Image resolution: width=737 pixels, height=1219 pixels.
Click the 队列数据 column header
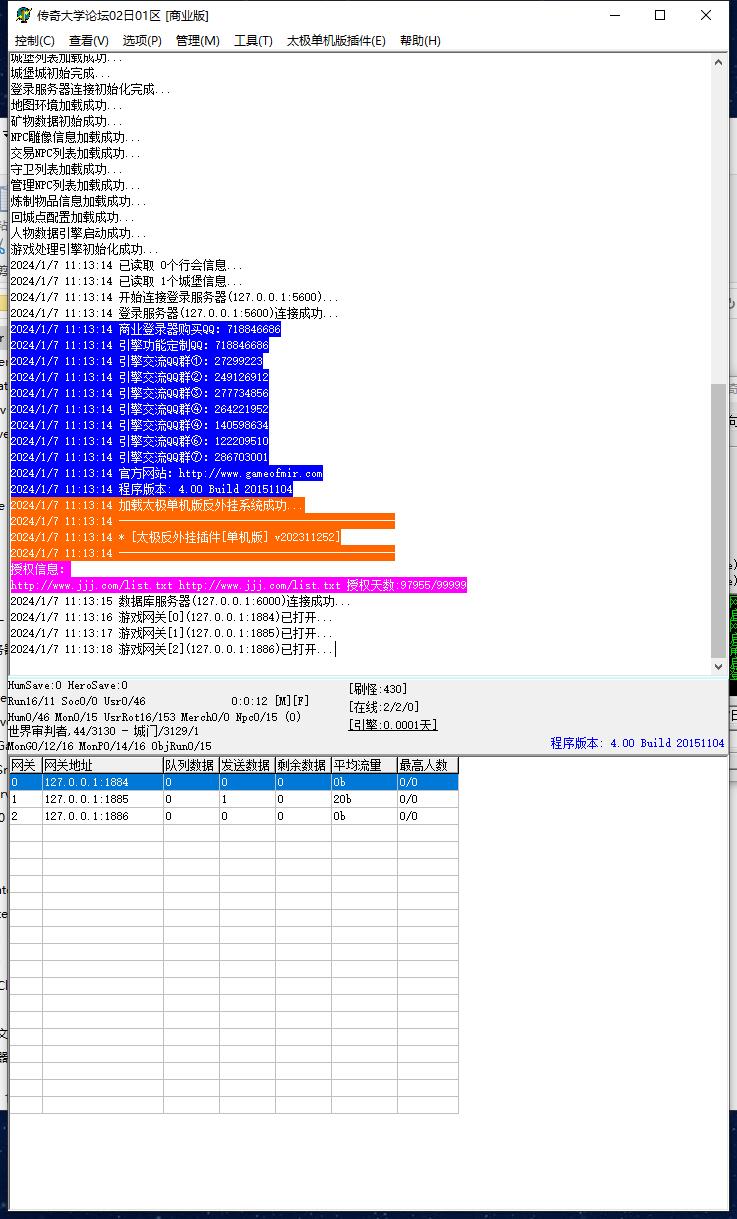(x=192, y=765)
